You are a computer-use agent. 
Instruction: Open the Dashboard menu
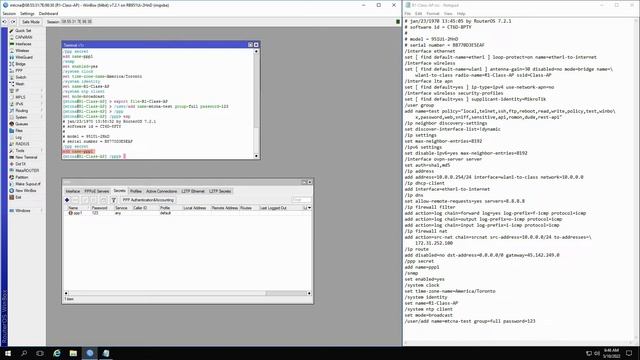[48, 13]
